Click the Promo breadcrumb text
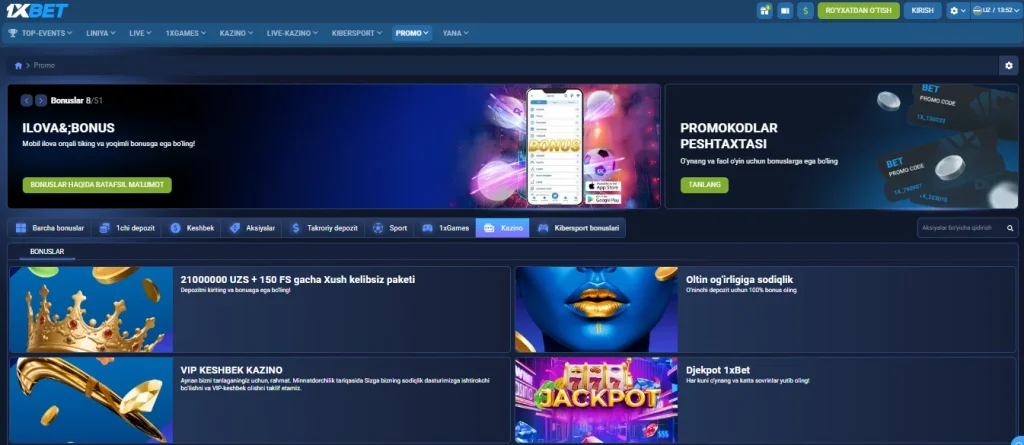The width and height of the screenshot is (1024, 445). point(44,65)
